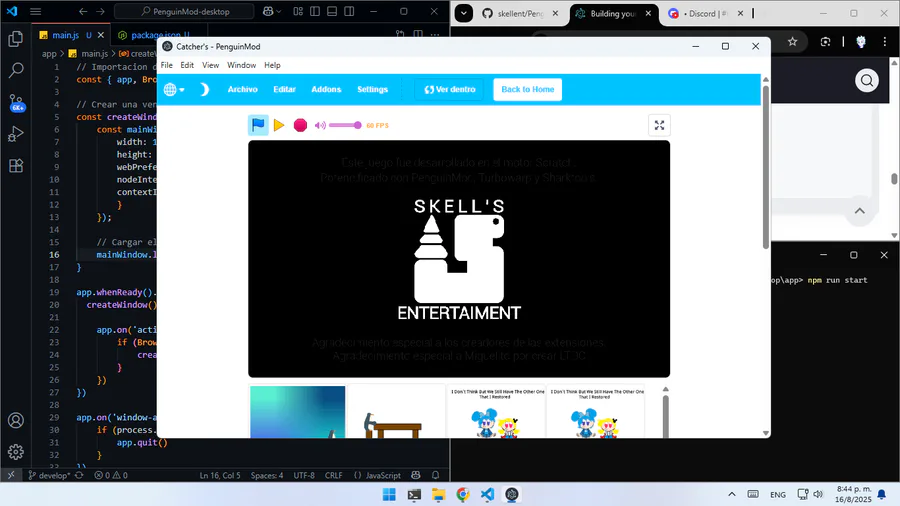Open the View menu in PenguinMod
This screenshot has height=506, width=900.
[x=210, y=65]
